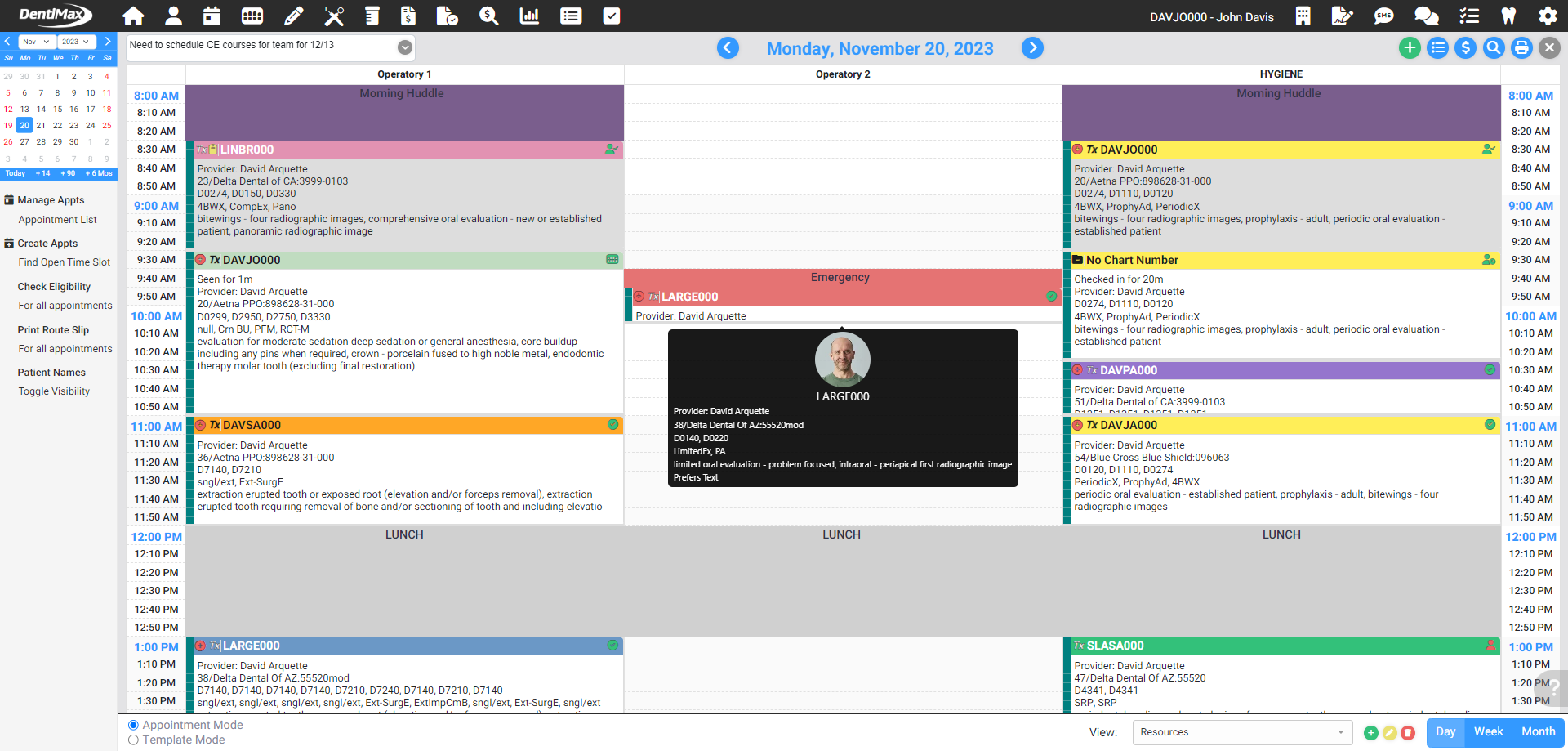Print the schedule with the blue printer icon
Image resolution: width=1568 pixels, height=751 pixels.
pyautogui.click(x=1521, y=47)
